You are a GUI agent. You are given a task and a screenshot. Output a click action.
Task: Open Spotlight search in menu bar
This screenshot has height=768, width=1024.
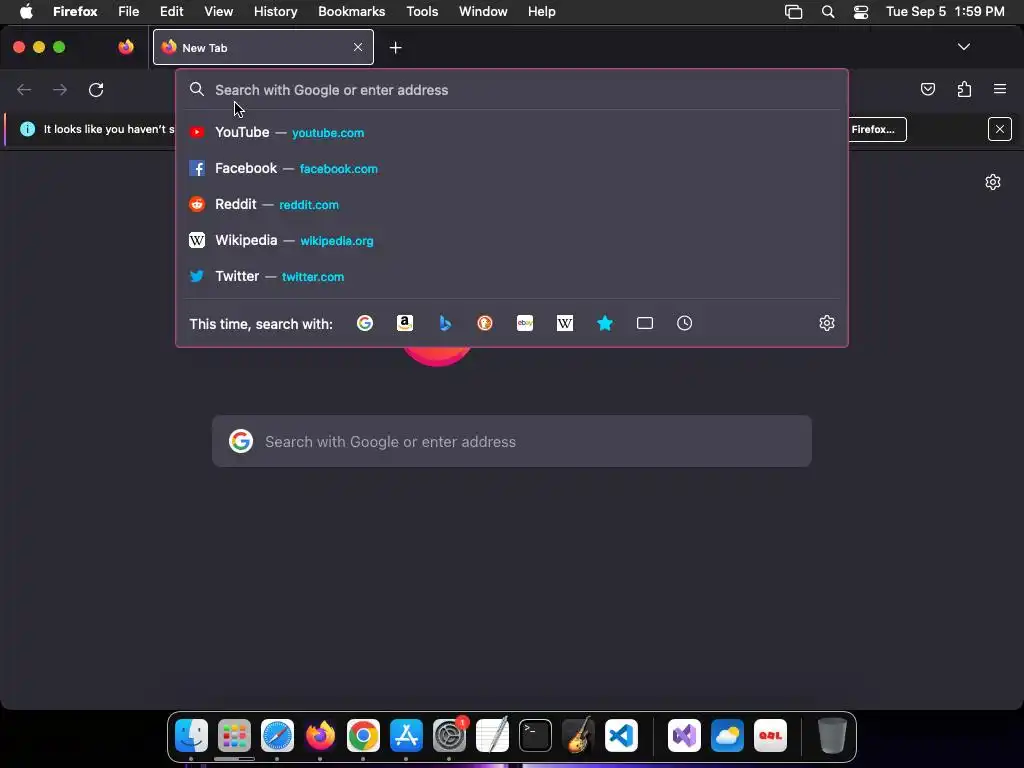[x=827, y=12]
